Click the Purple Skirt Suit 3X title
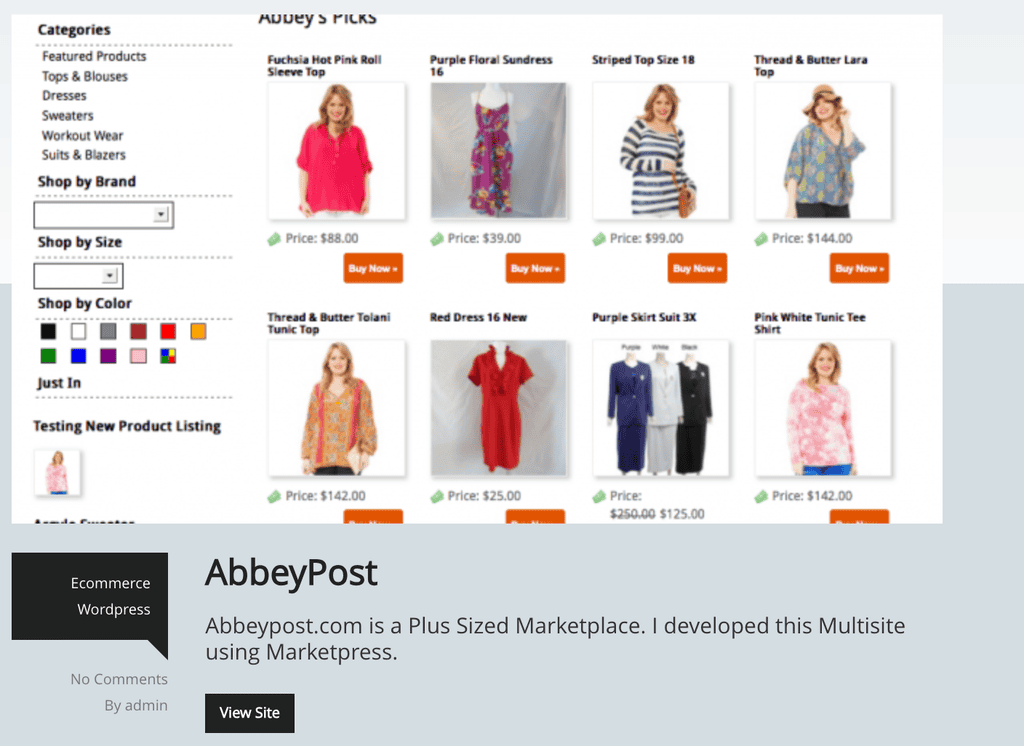Screen dimensions: 1024x746 pyautogui.click(x=644, y=317)
